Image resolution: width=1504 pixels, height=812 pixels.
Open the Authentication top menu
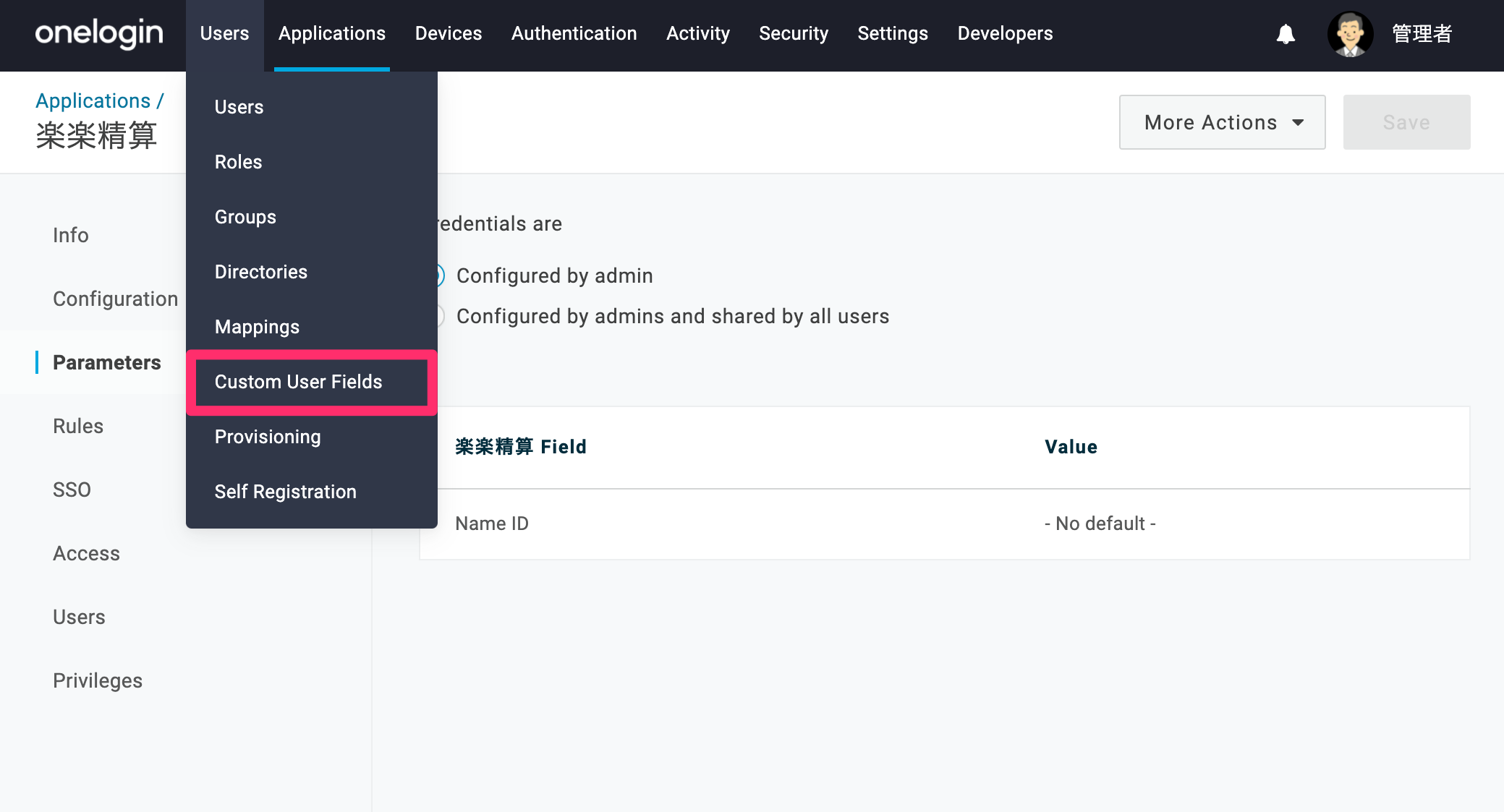574,34
